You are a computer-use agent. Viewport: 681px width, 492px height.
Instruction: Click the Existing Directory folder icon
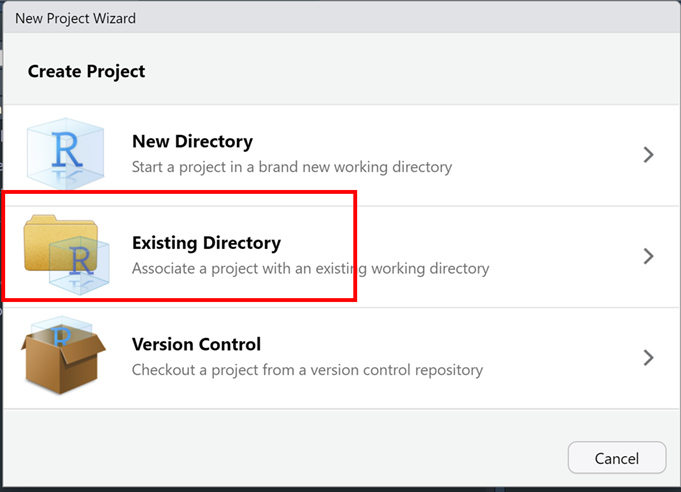[48, 240]
